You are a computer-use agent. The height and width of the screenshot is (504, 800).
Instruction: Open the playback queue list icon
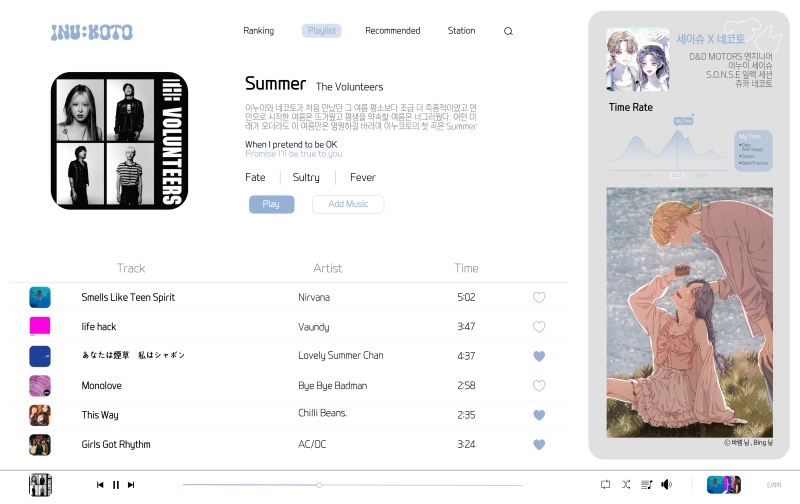tap(646, 484)
